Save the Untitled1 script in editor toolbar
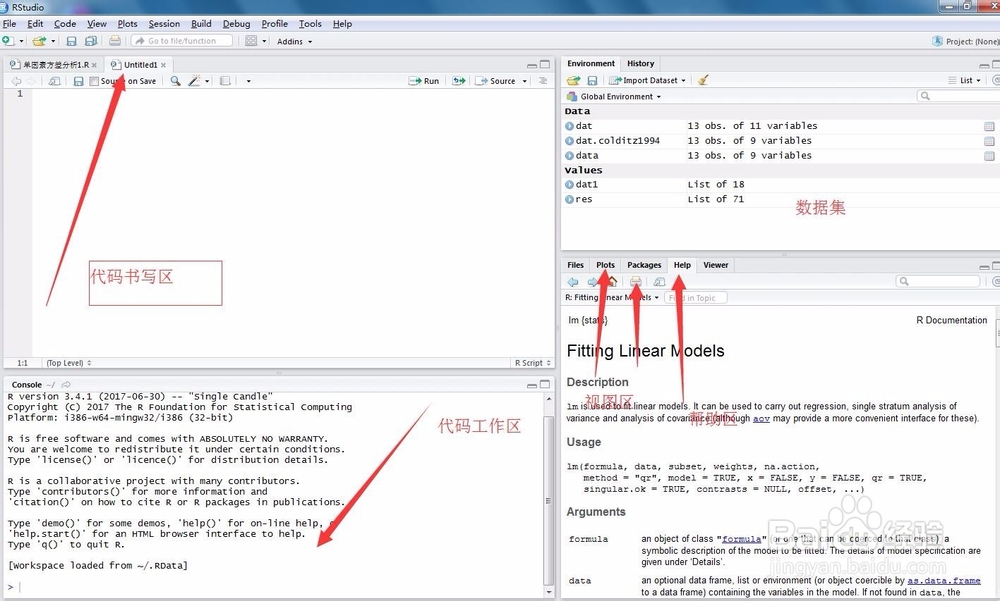The width and height of the screenshot is (1000, 601). [78, 81]
